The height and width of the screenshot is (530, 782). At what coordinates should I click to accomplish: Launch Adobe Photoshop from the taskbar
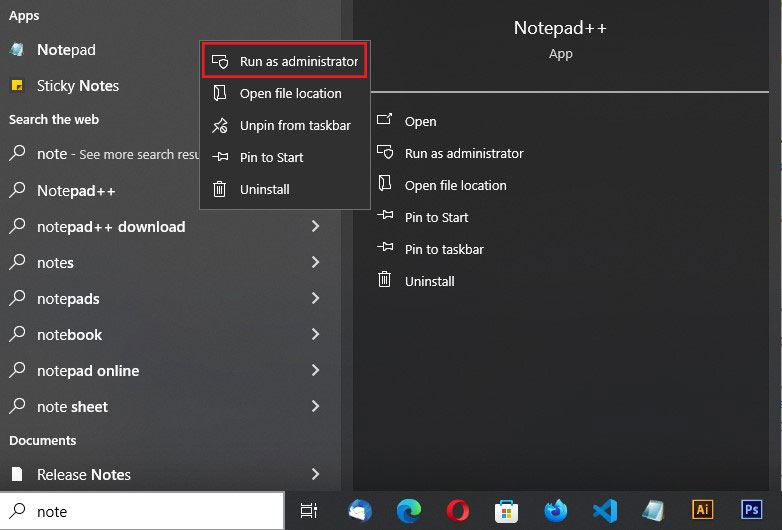tap(752, 510)
